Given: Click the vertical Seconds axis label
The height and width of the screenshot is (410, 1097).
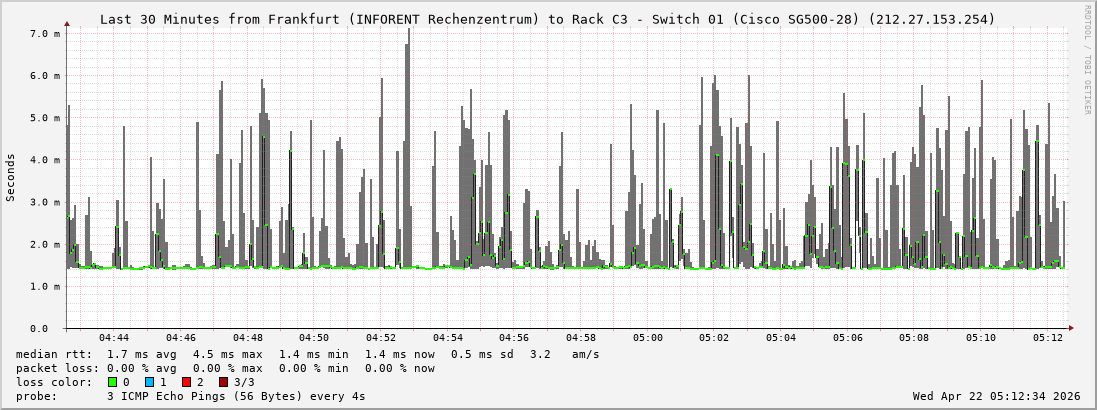Looking at the screenshot, I should tap(11, 178).
